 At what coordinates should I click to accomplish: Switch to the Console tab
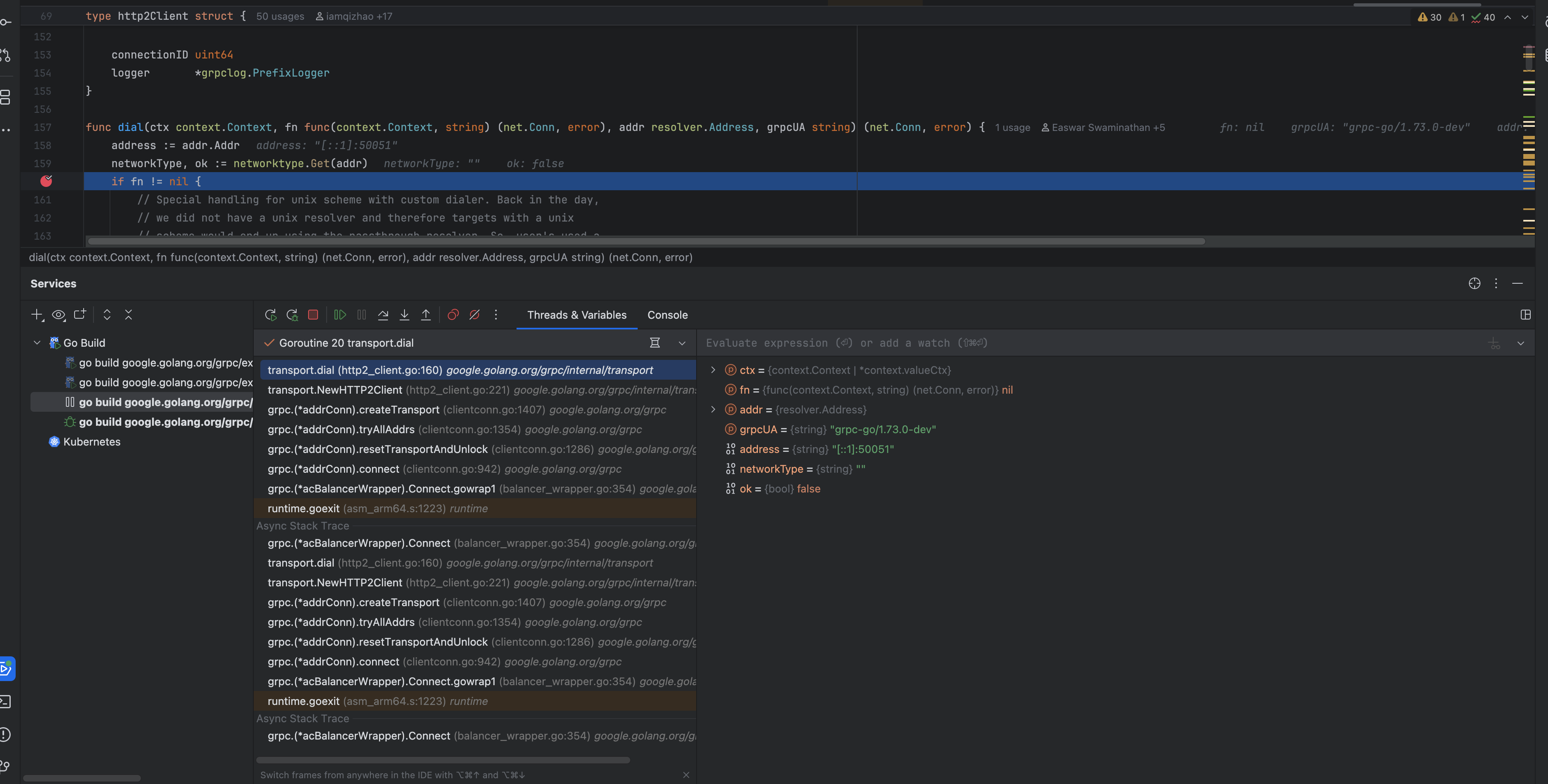coord(667,314)
